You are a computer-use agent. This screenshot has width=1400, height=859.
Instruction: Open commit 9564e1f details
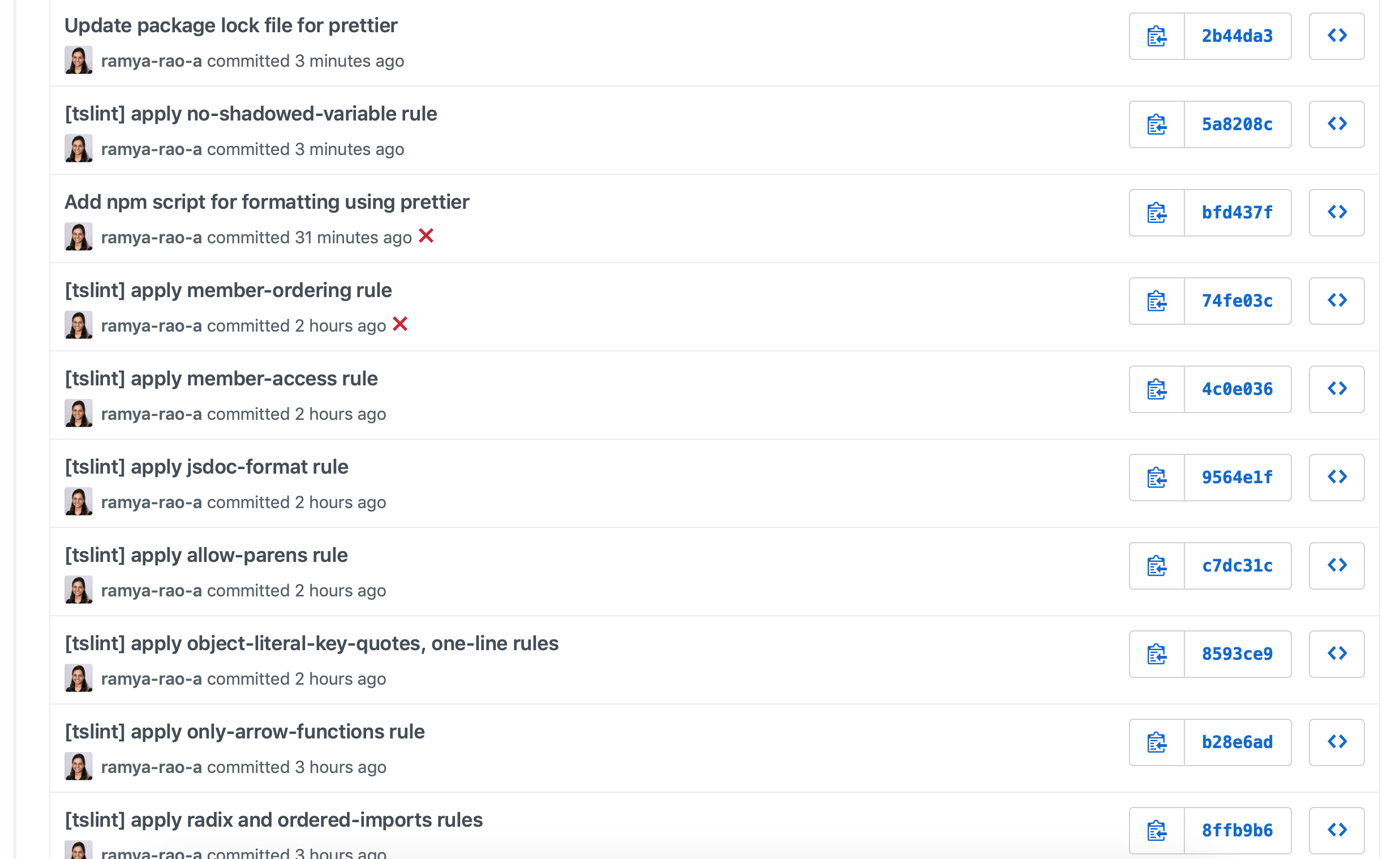coord(1237,477)
